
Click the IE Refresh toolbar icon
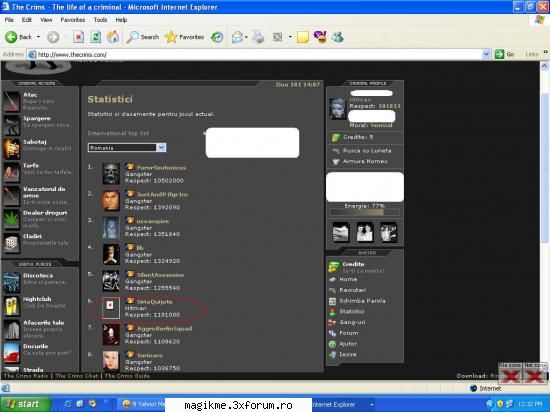pyautogui.click(x=95, y=37)
